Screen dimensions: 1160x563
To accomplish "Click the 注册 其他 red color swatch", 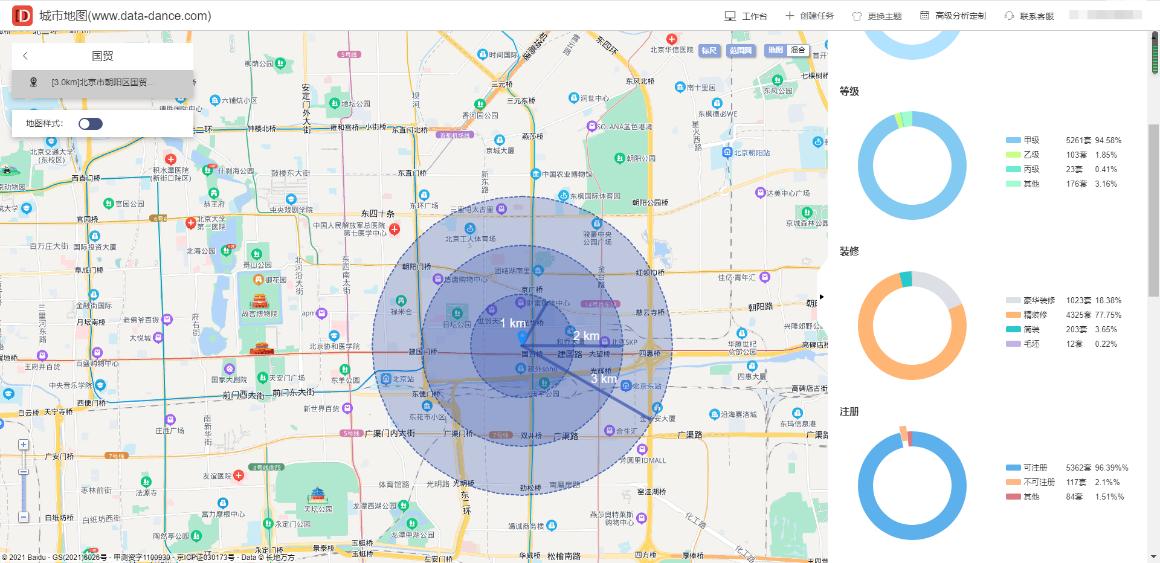I will [x=1013, y=496].
